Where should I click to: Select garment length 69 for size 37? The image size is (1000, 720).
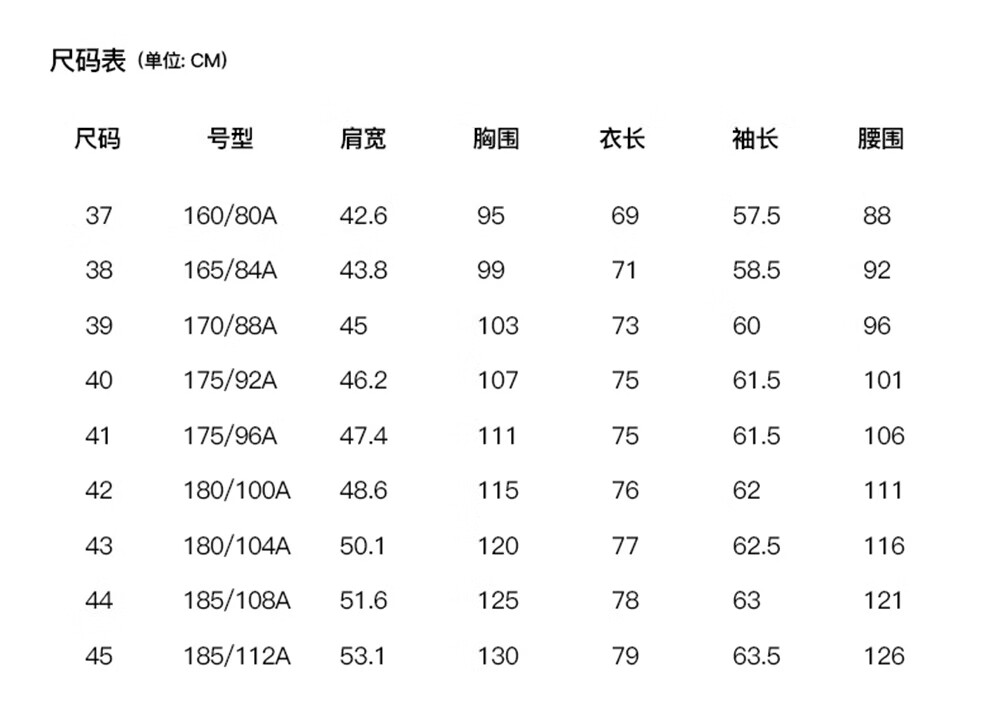624,216
